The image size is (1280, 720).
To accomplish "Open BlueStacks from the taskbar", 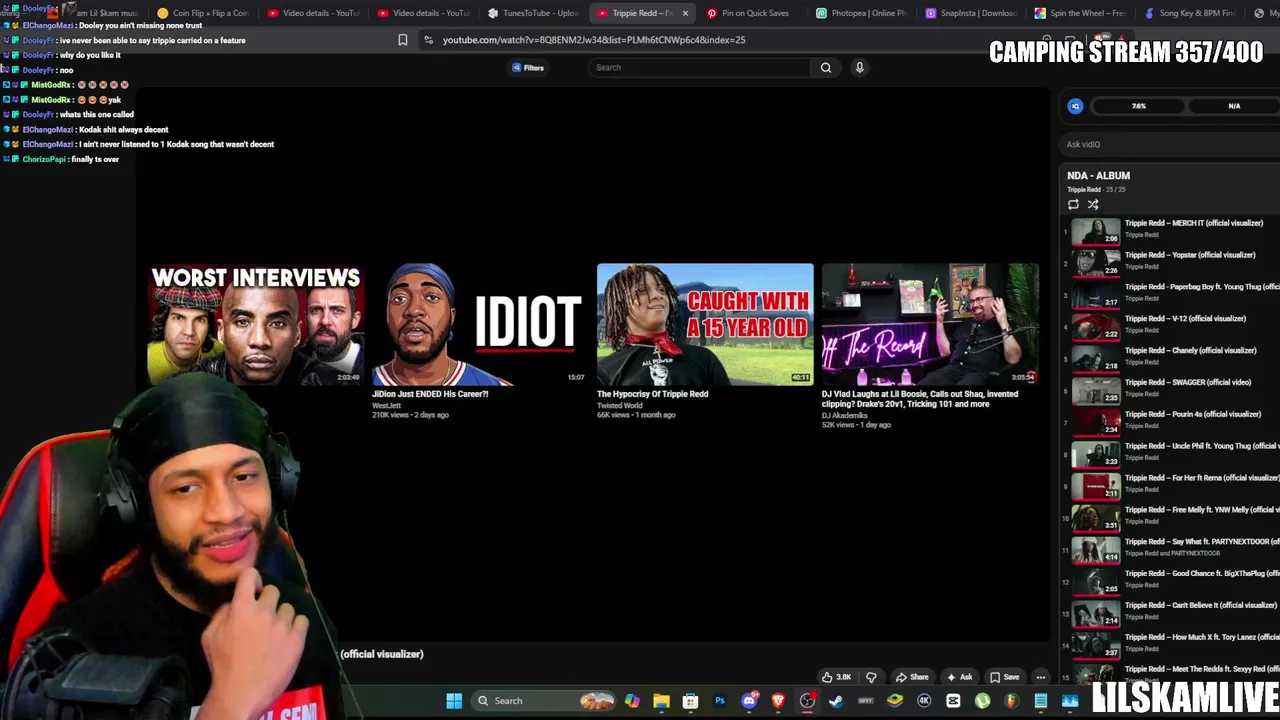I will click(895, 701).
